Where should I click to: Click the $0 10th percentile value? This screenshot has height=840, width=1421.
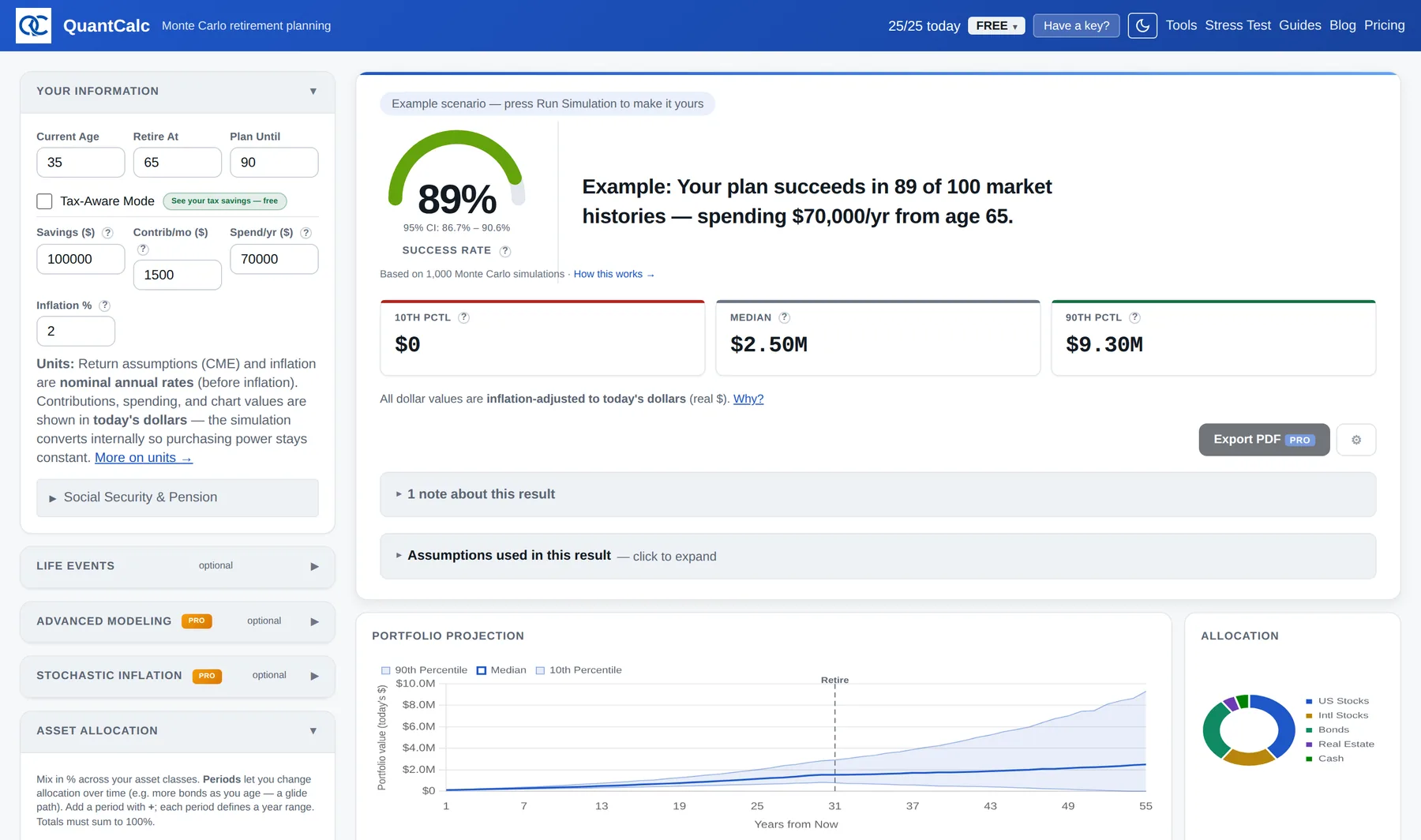coord(407,345)
